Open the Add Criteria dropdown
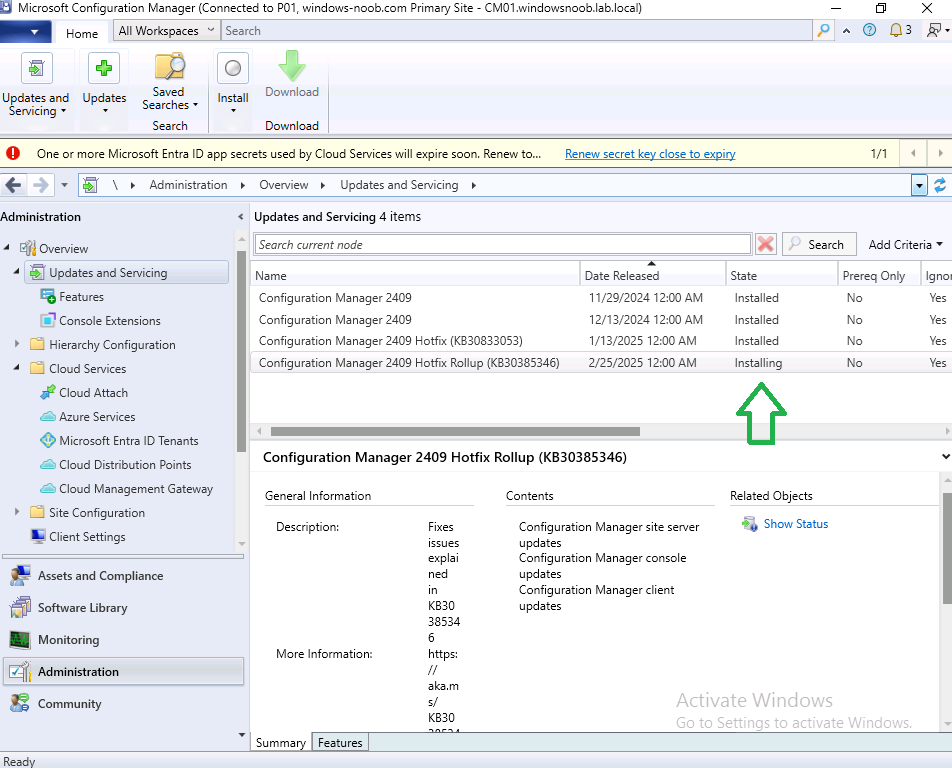This screenshot has height=768, width=952. (x=905, y=244)
